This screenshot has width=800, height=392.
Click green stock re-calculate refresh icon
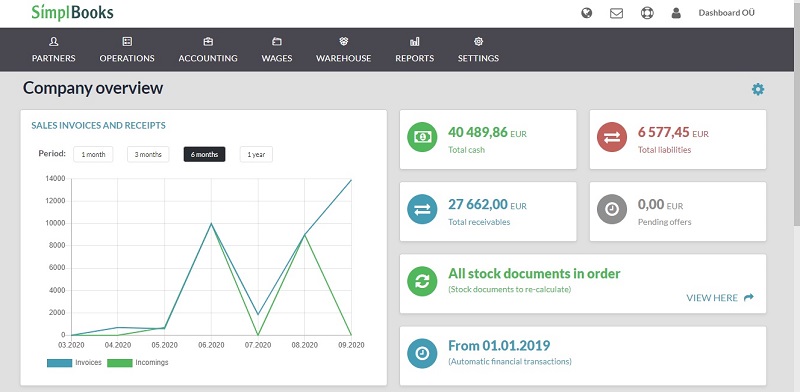422,281
